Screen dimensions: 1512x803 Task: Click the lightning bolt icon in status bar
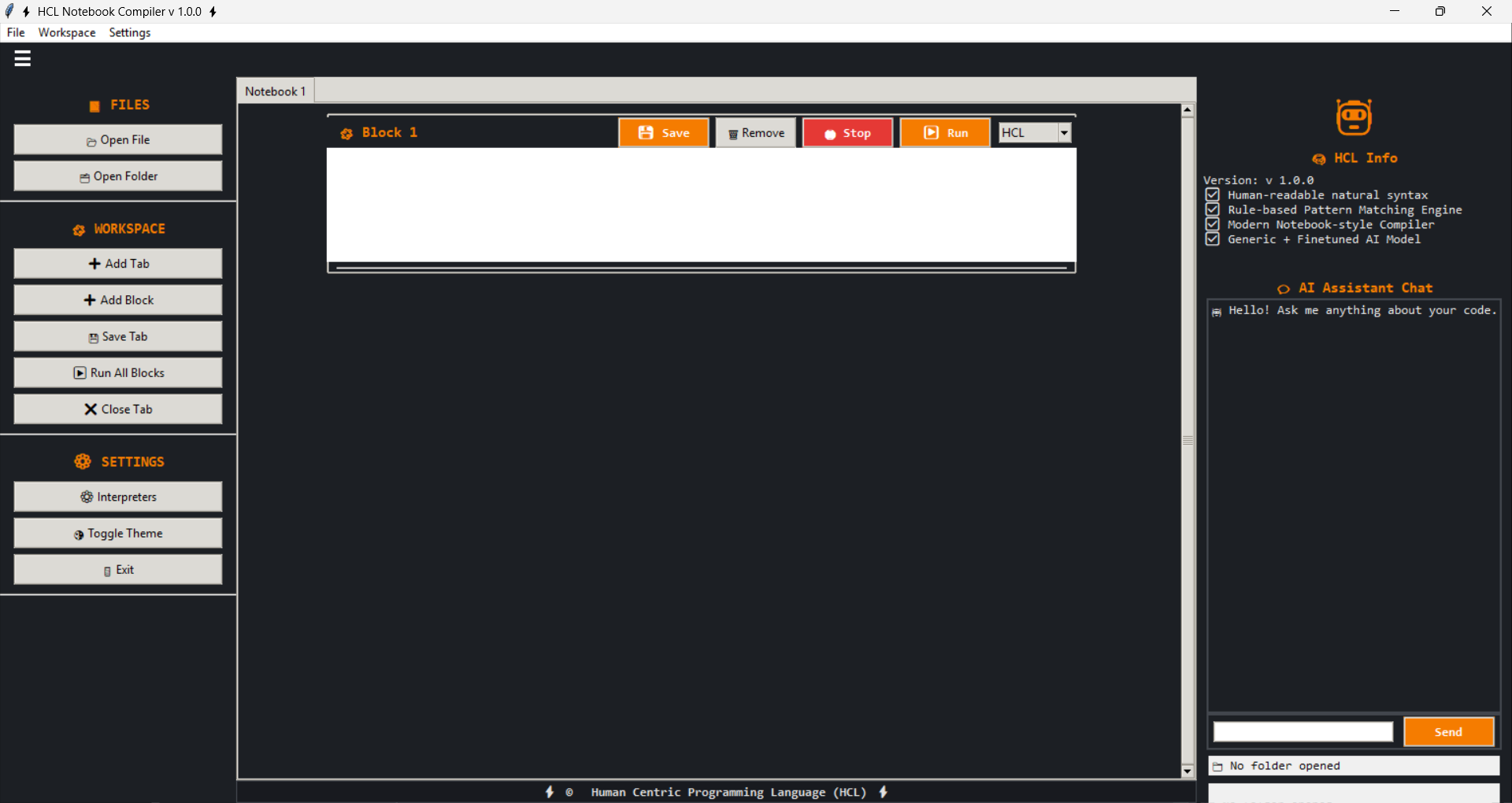(x=550, y=792)
